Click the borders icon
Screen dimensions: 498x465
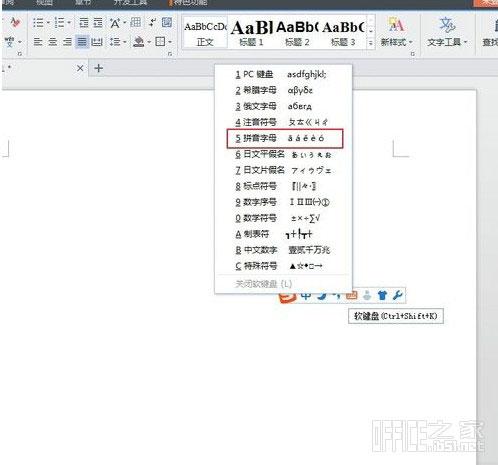point(160,42)
